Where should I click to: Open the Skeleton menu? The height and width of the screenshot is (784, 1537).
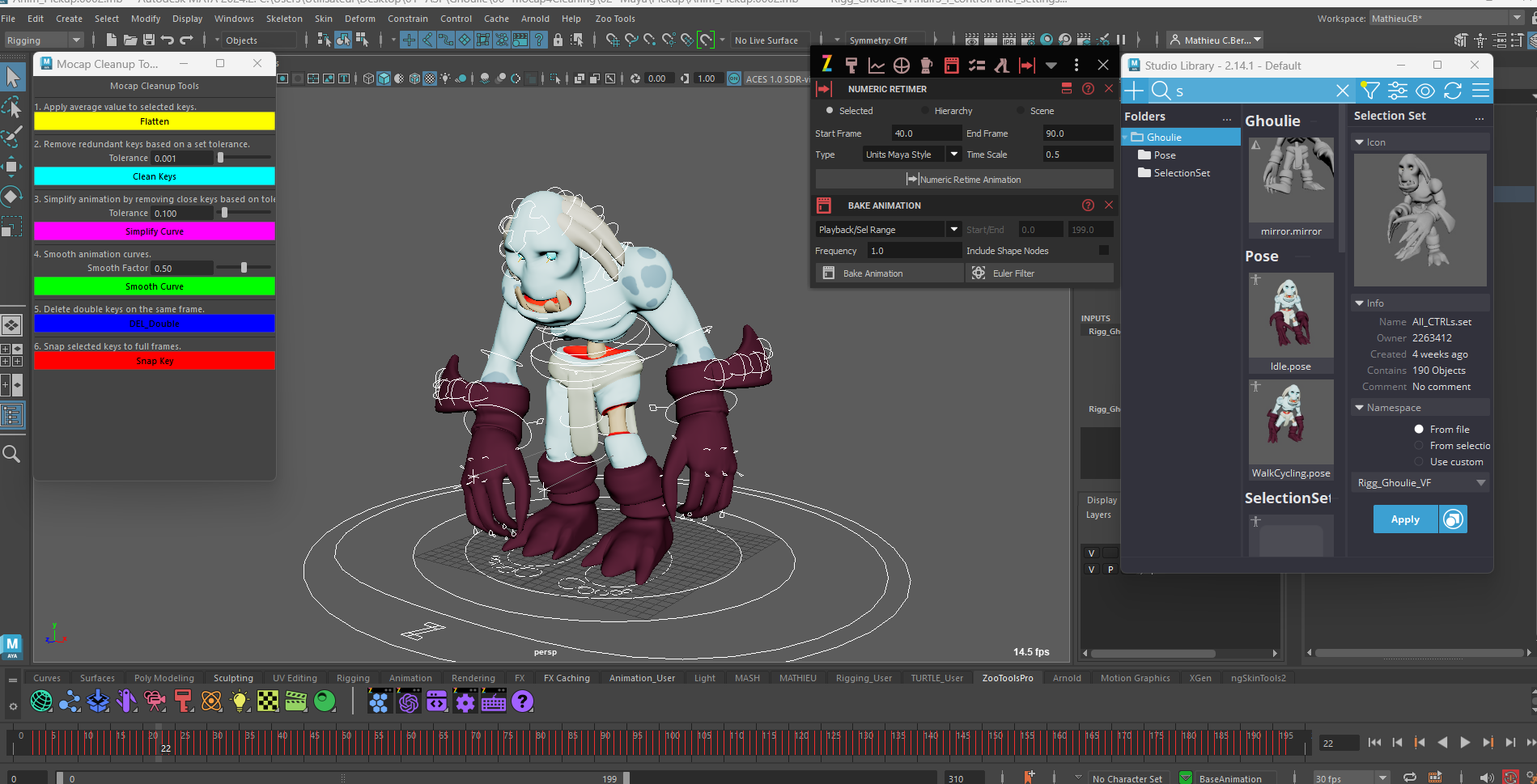click(284, 19)
